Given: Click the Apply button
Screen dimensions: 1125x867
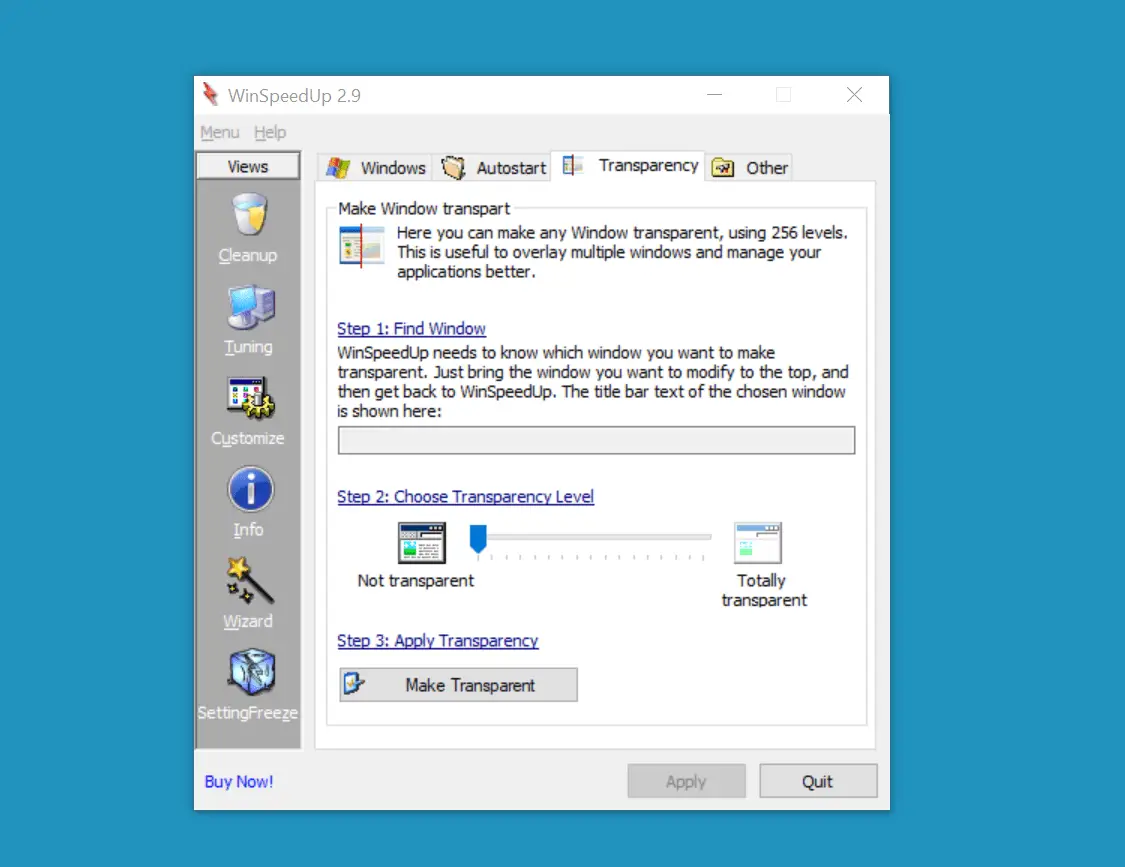Looking at the screenshot, I should click(x=686, y=781).
